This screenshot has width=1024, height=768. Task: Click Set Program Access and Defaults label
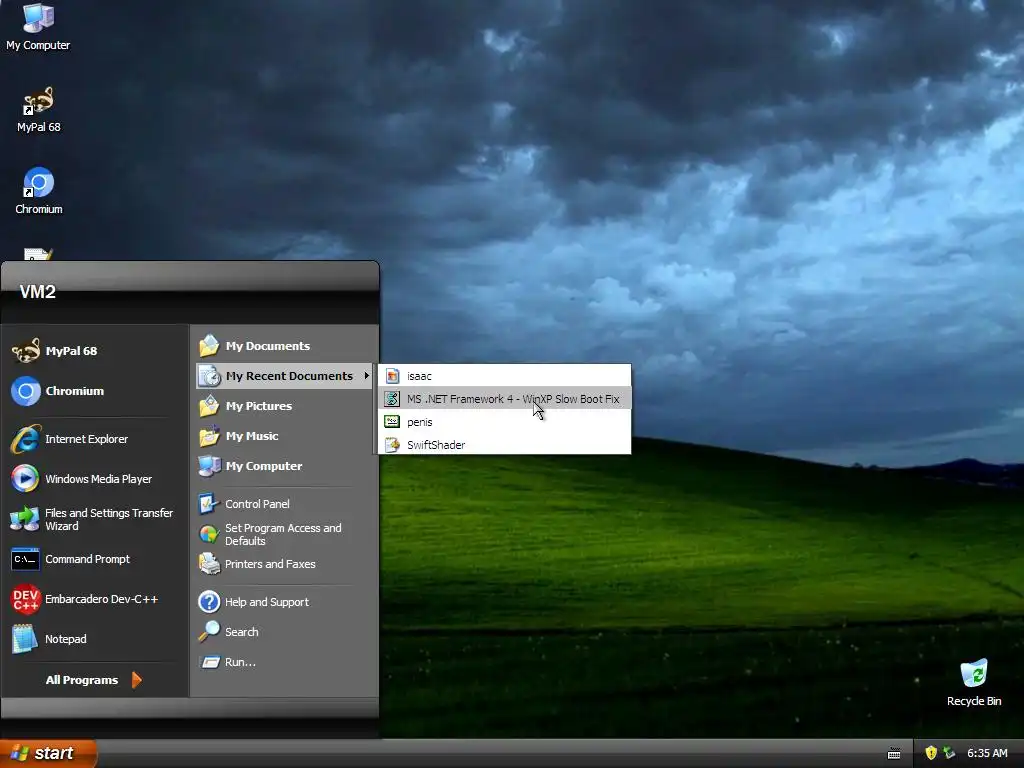pos(283,534)
